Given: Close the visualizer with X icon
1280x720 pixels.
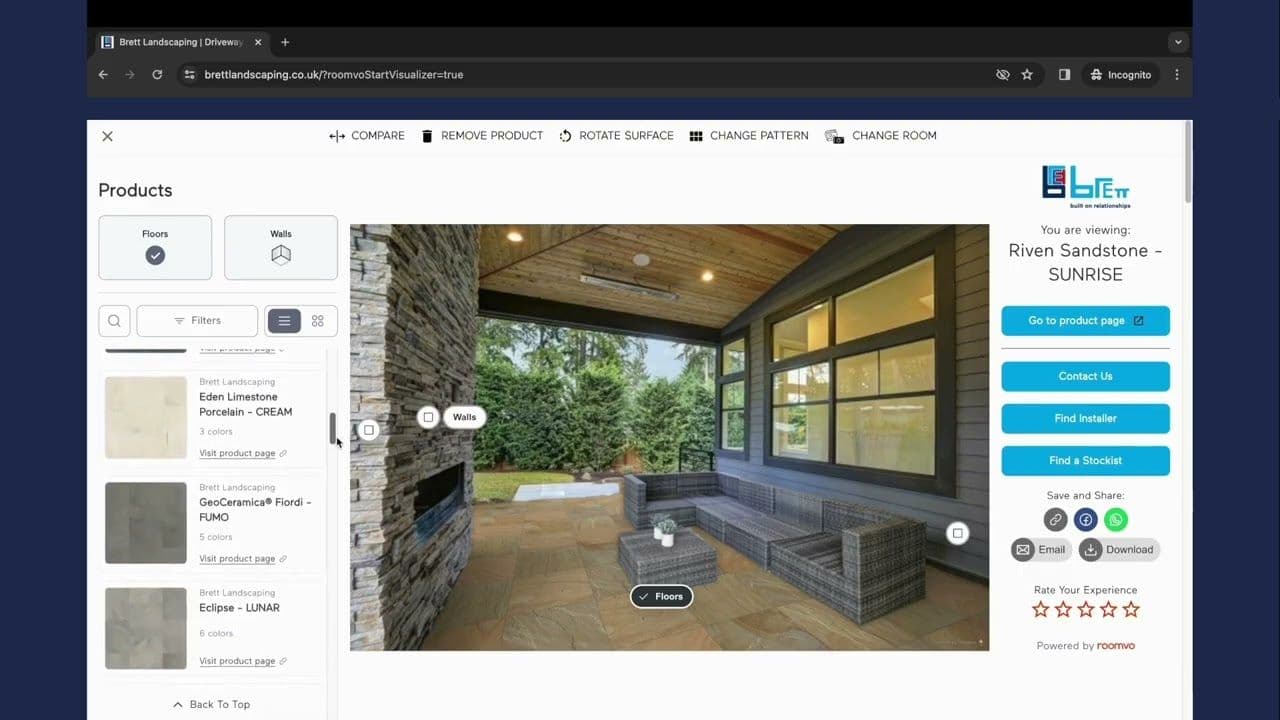Looking at the screenshot, I should point(107,136).
